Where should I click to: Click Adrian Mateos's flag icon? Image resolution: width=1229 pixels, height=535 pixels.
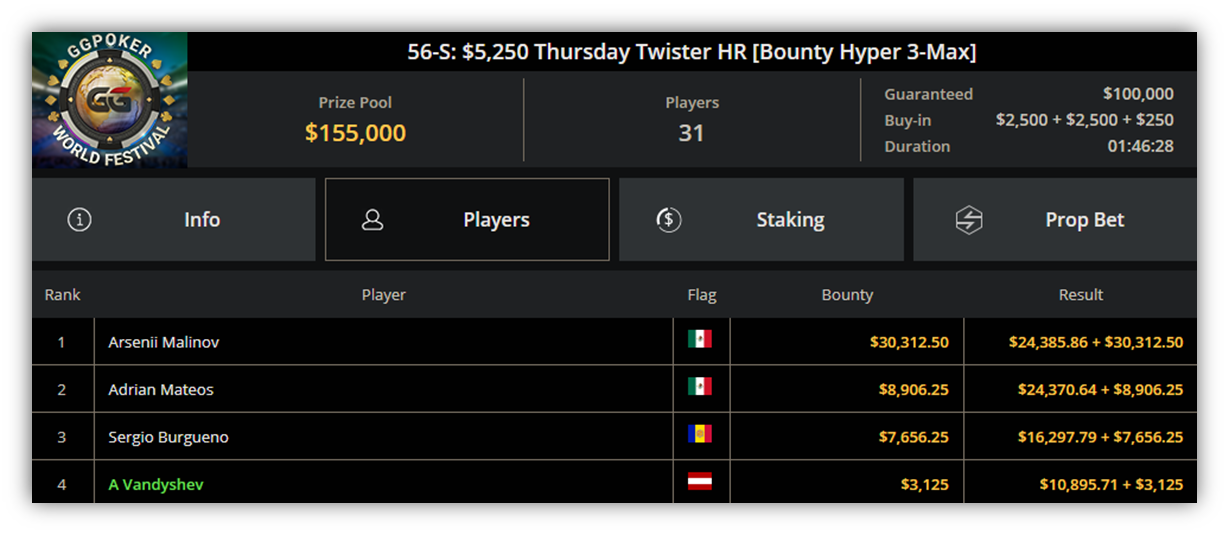click(x=700, y=386)
